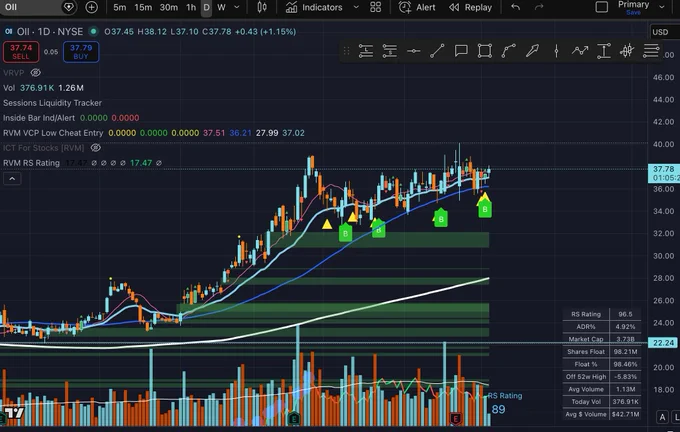Image resolution: width=680 pixels, height=432 pixels.
Task: Click the ADR% 4.92% value cell
Action: [x=625, y=327]
